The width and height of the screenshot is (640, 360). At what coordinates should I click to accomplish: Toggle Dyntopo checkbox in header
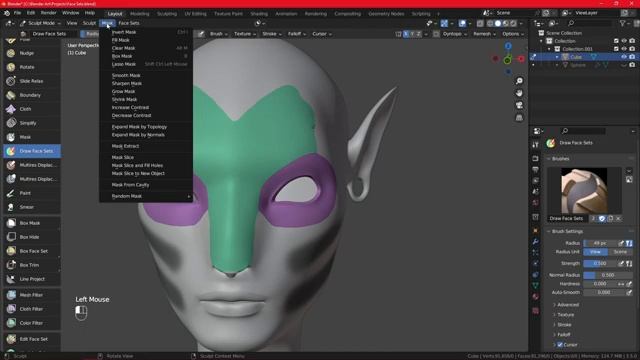click(x=436, y=34)
